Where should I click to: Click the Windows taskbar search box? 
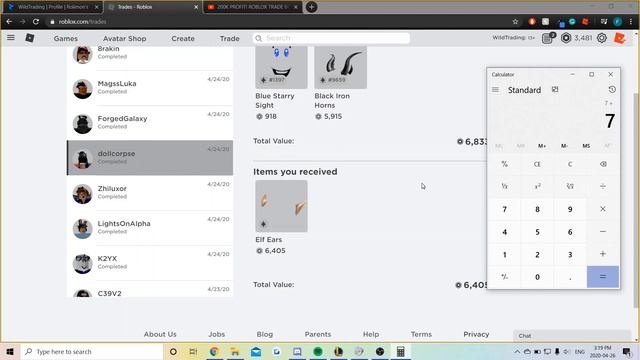(x=91, y=351)
